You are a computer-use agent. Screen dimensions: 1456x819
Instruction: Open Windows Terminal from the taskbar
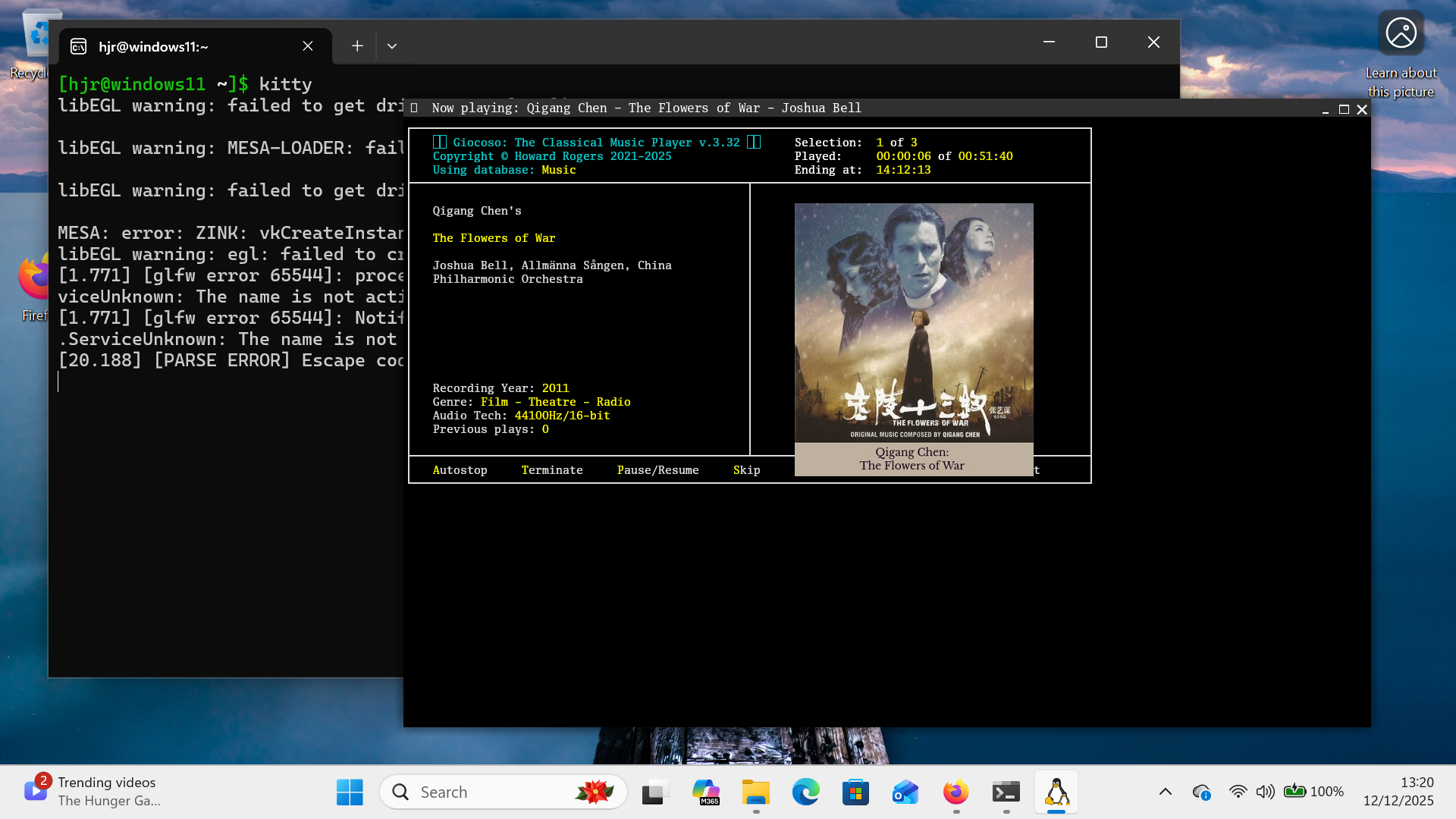point(1006,792)
